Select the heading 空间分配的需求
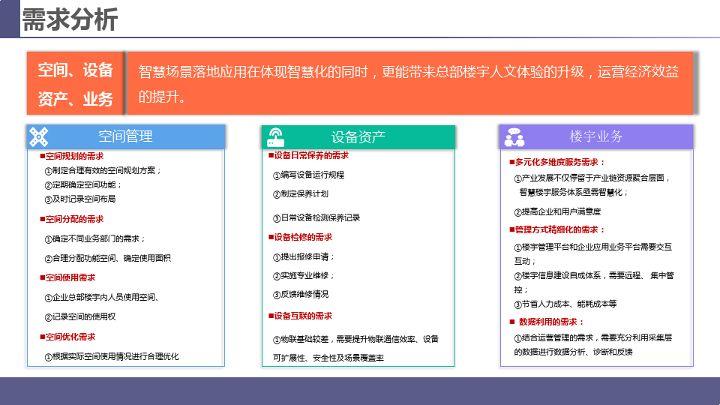The width and height of the screenshot is (720, 405). (72, 219)
